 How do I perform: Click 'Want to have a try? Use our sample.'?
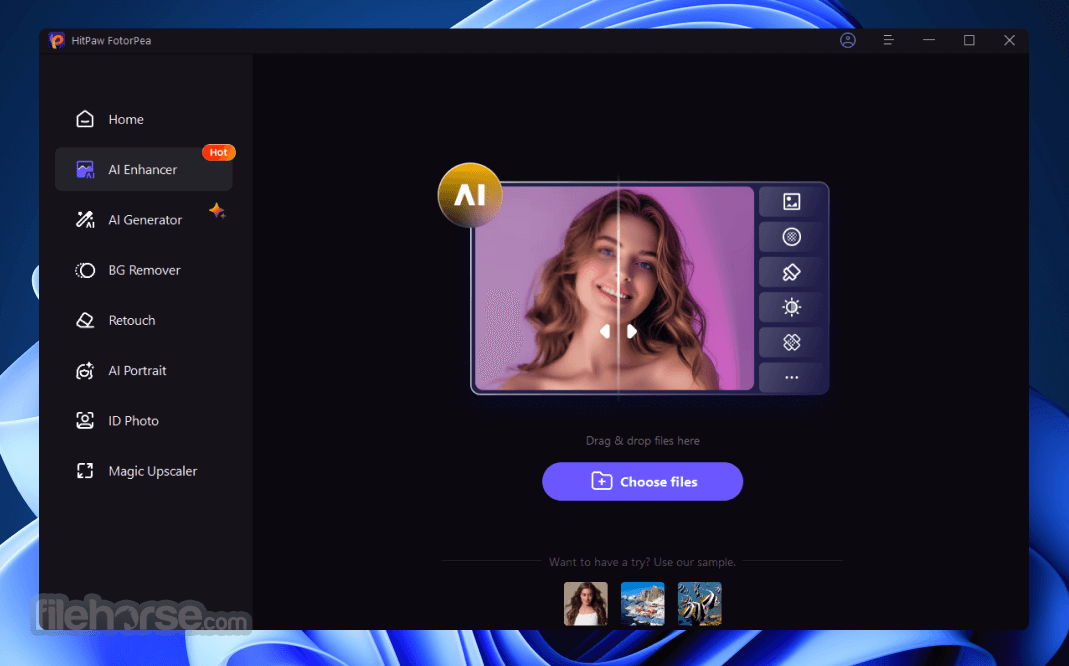click(x=642, y=562)
